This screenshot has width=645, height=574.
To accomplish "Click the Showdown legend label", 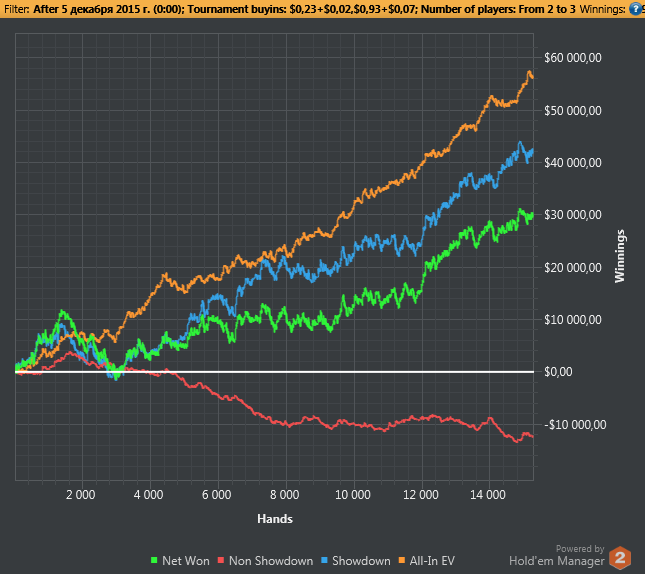I will 361,560.
